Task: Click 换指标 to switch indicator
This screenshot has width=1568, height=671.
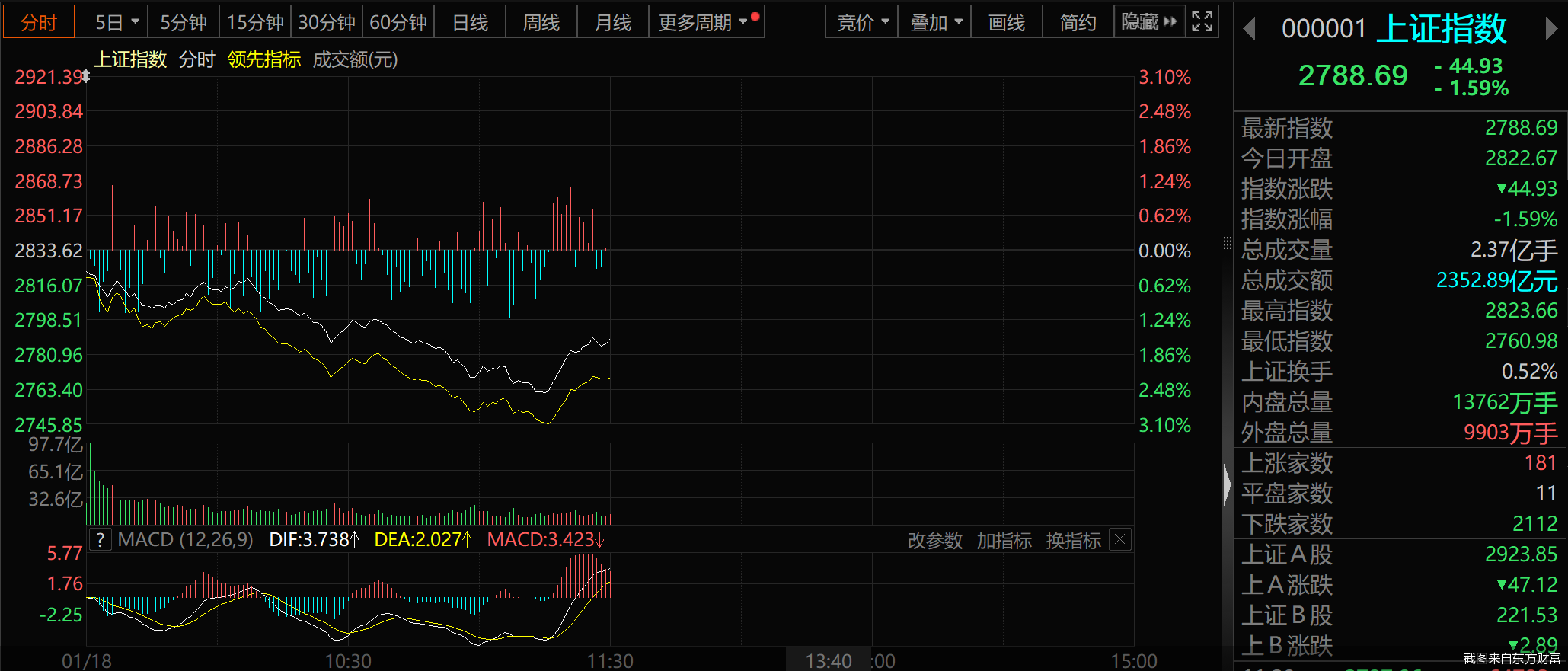Action: (x=1074, y=540)
